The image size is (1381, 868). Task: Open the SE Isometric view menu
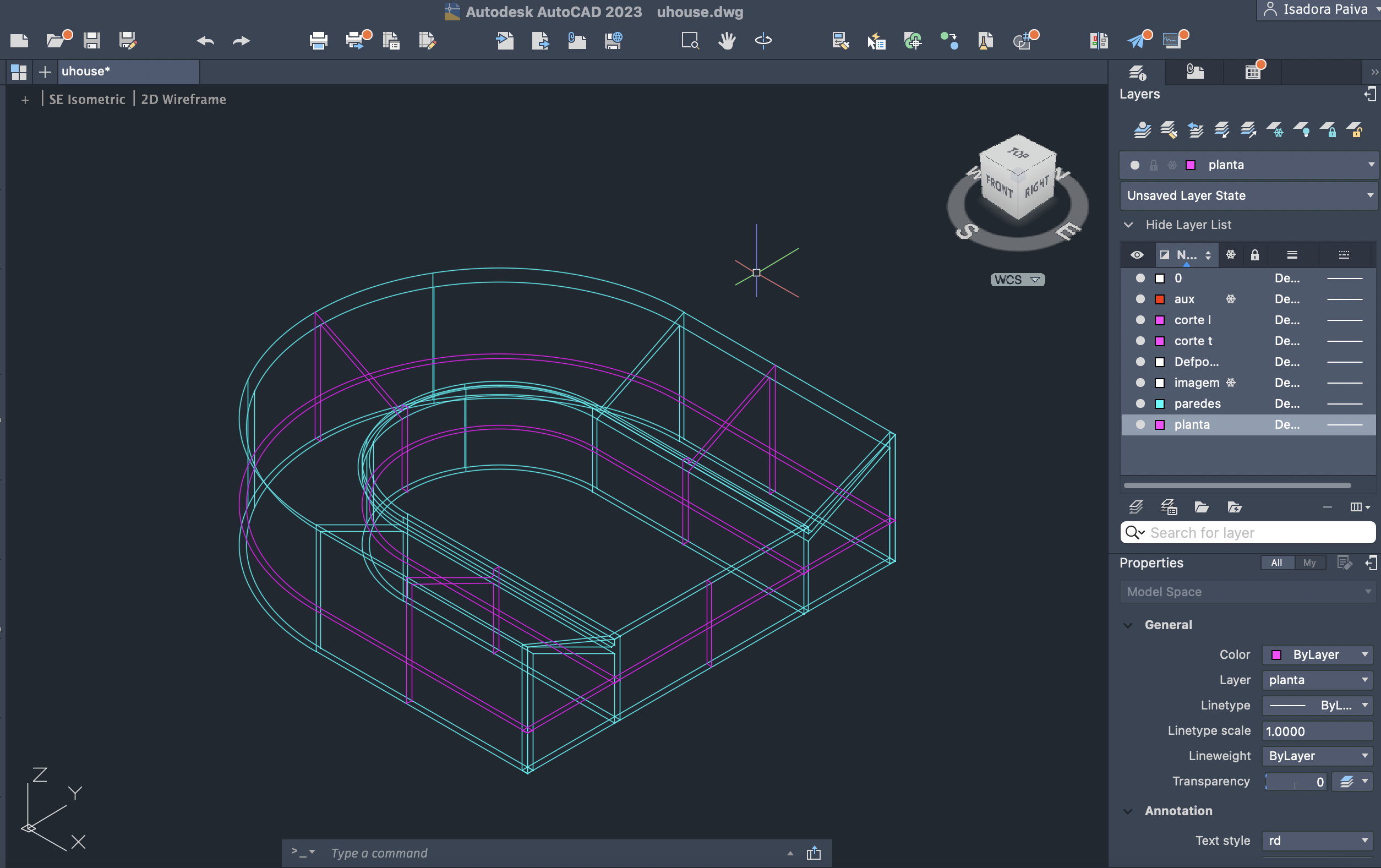87,99
